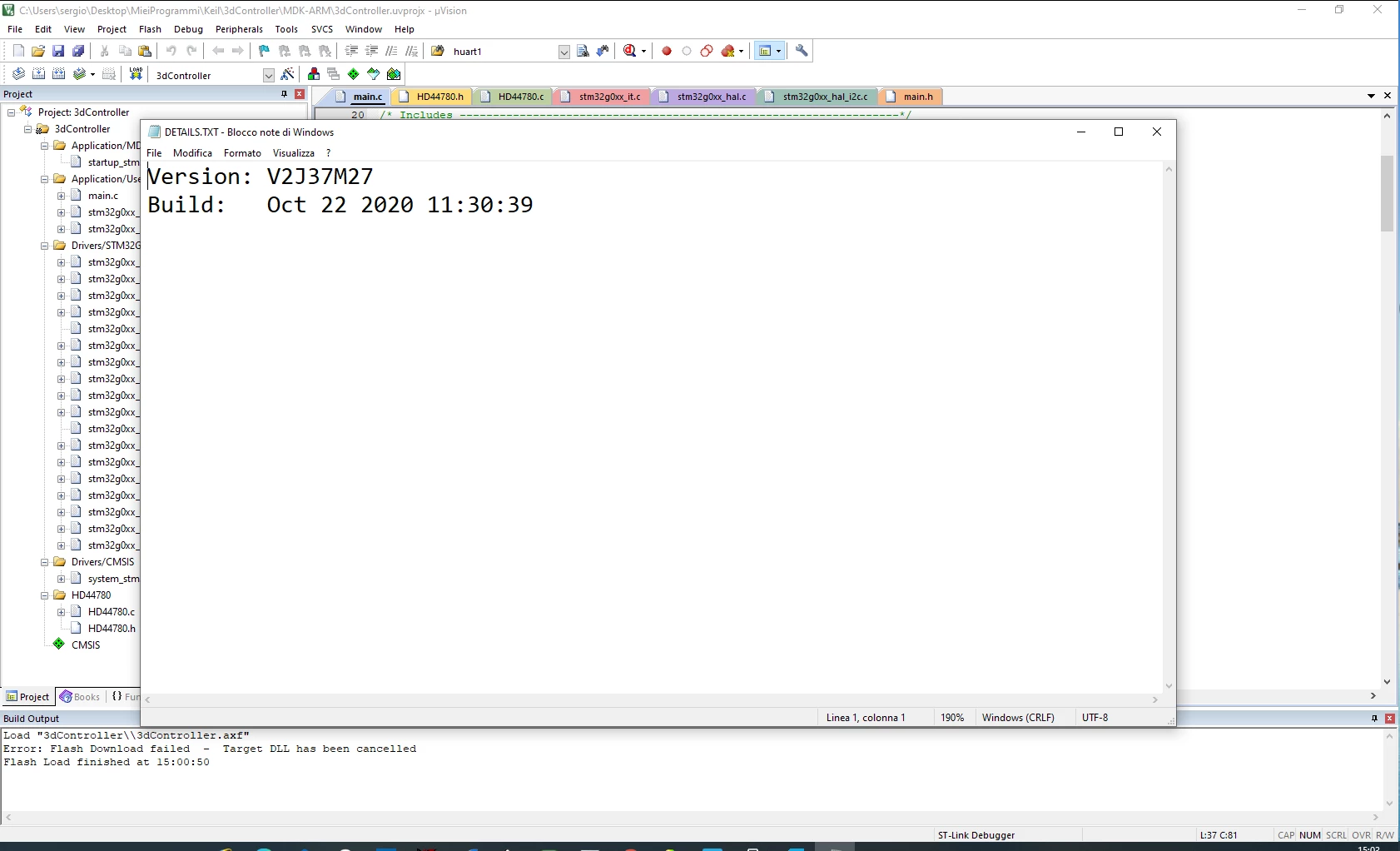This screenshot has width=1400, height=851.
Task: Open the Peripherals menu
Action: point(239,29)
